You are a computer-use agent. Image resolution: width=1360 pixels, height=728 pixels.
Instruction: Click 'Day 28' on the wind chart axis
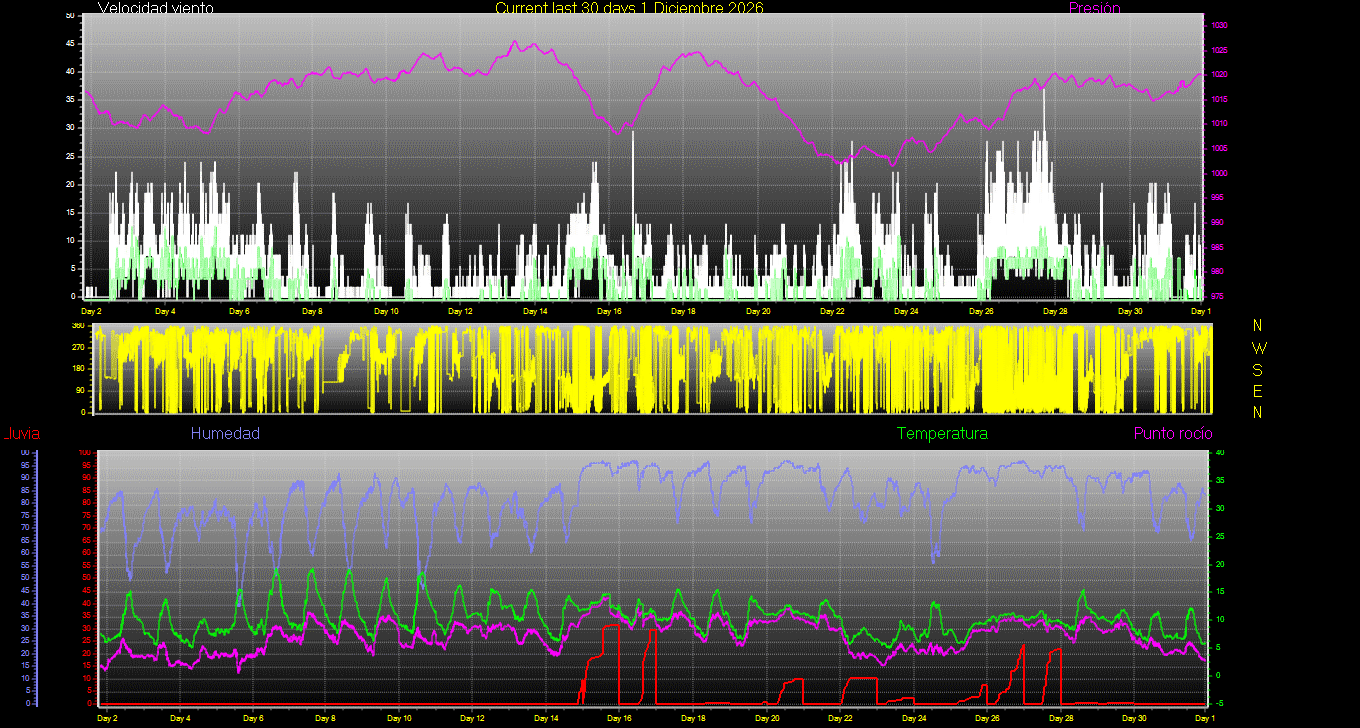point(1055,311)
